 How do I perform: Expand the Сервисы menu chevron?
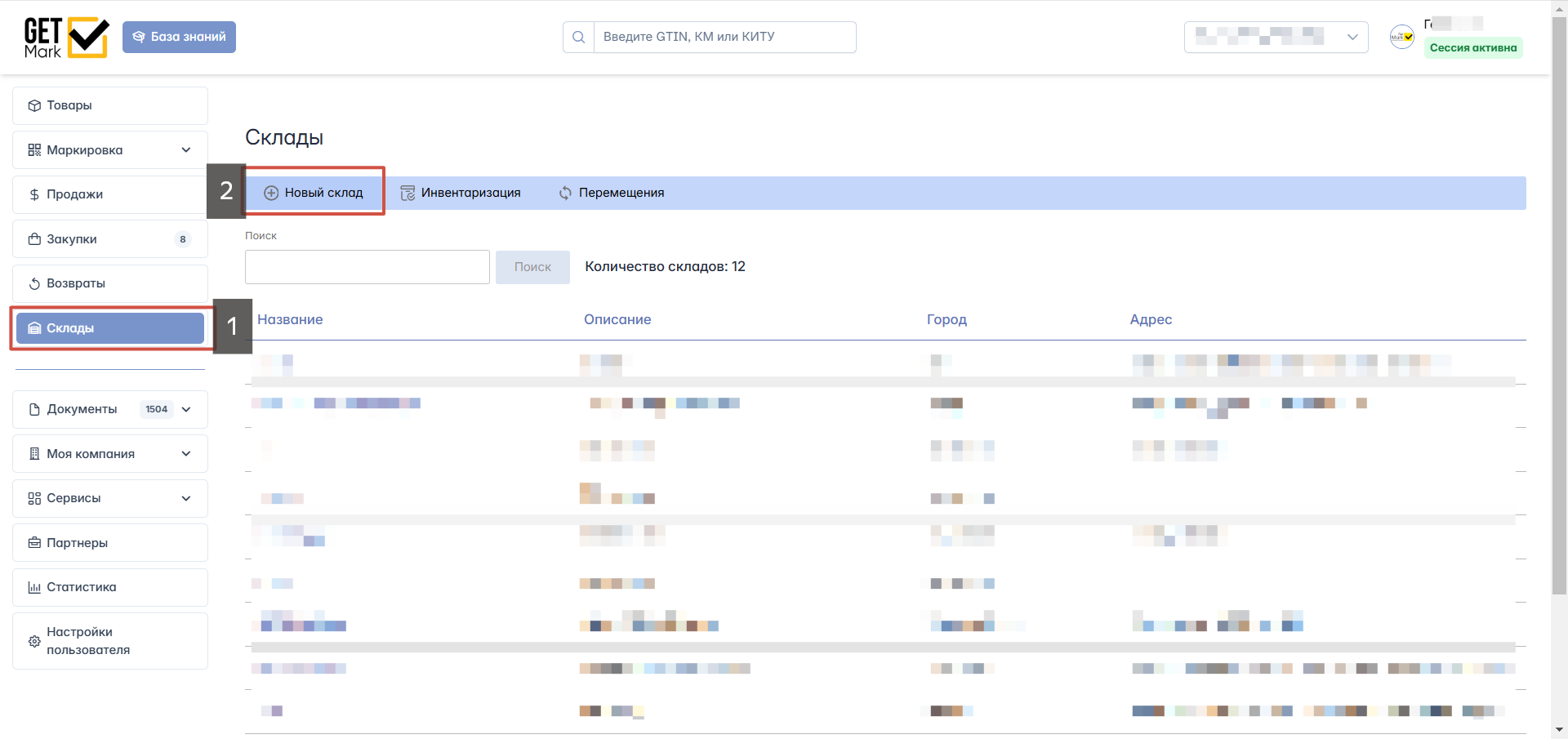click(x=186, y=498)
